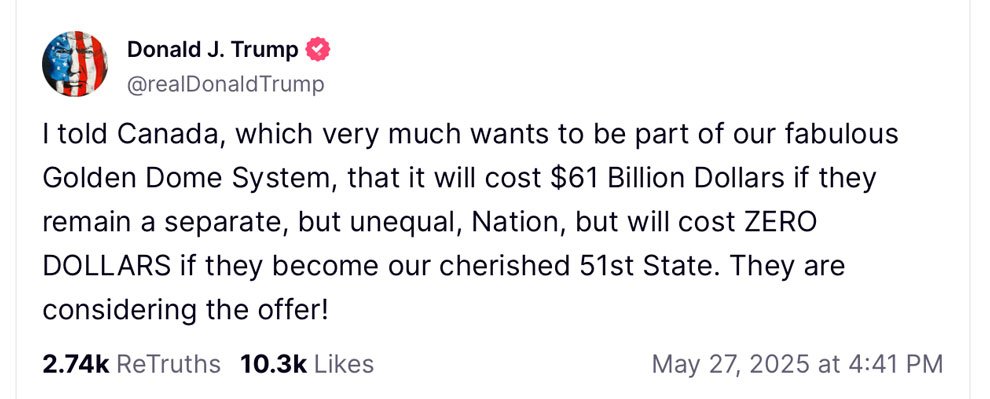Click the Likes label
Screen dimensions: 990x399
click(344, 364)
